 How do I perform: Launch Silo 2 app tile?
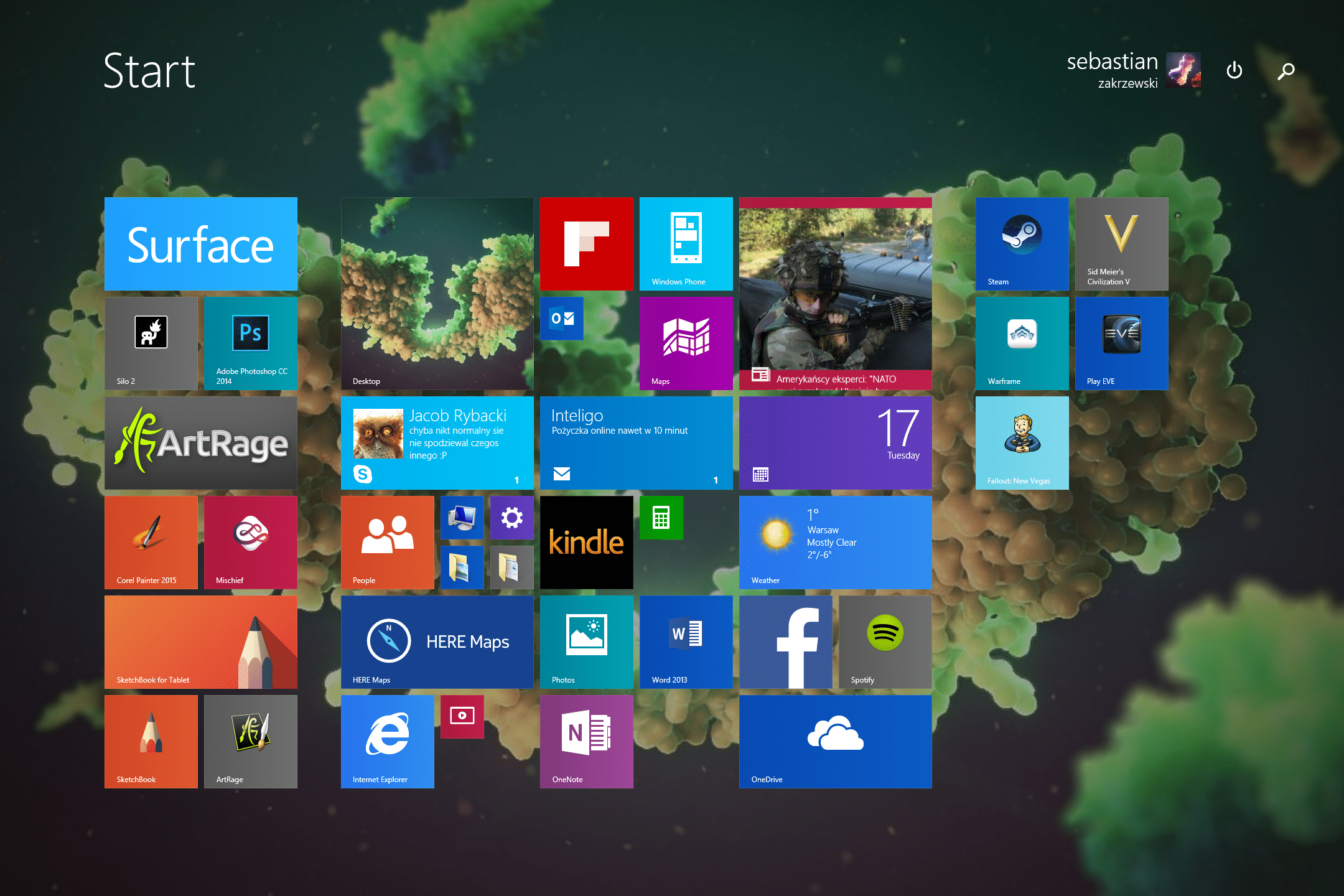tap(151, 343)
